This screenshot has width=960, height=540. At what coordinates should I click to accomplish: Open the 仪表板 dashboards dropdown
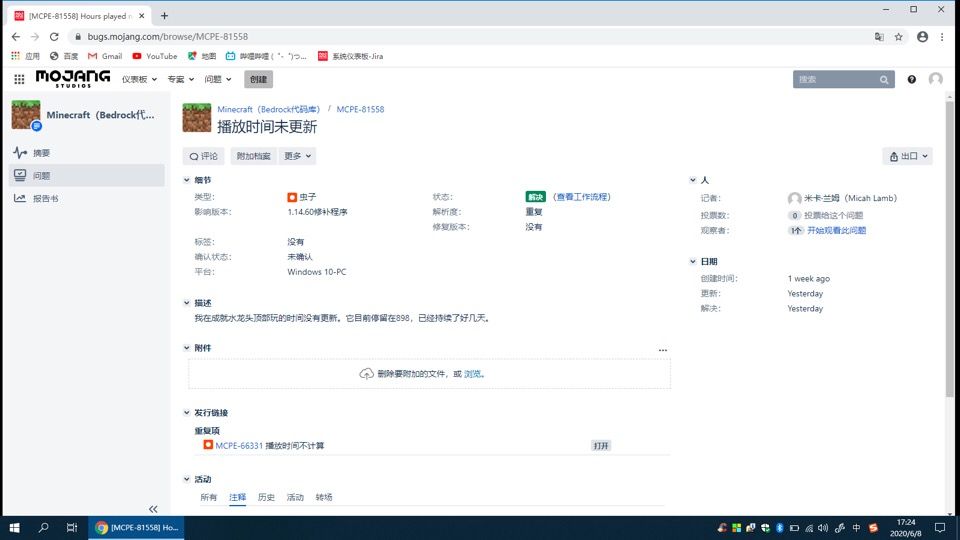point(139,79)
